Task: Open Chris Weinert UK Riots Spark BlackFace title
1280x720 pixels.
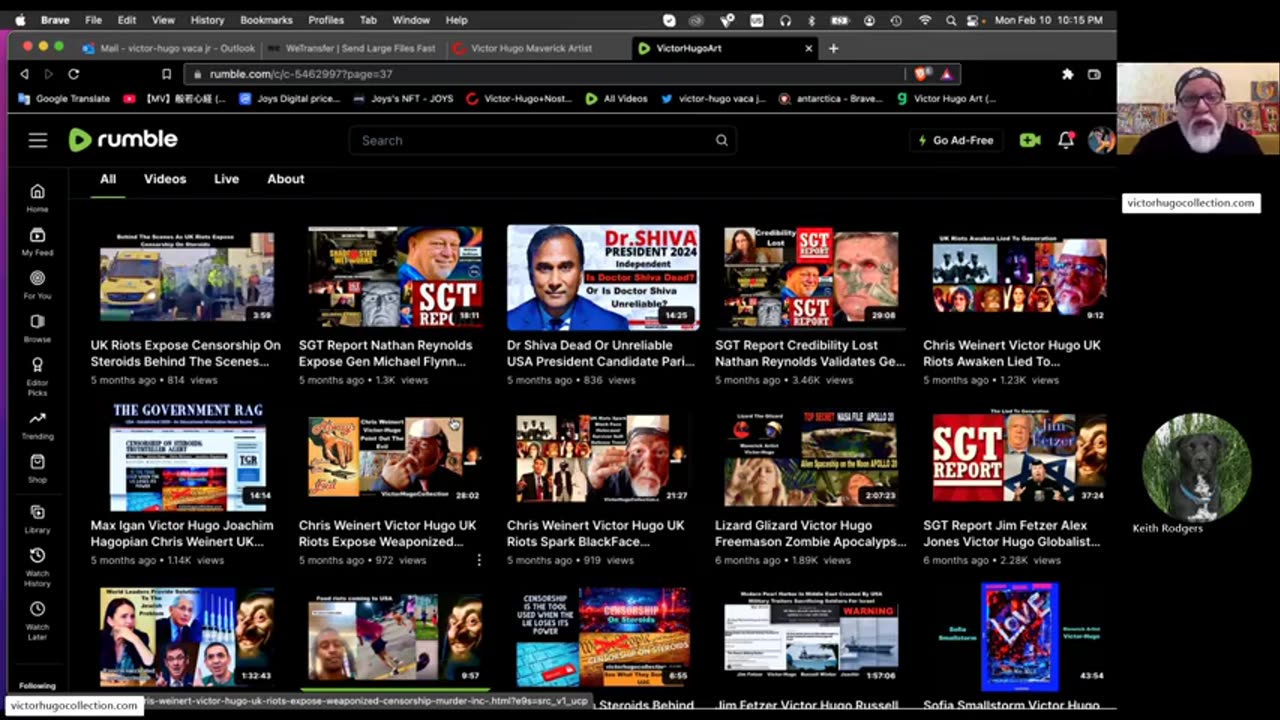Action: click(x=596, y=533)
